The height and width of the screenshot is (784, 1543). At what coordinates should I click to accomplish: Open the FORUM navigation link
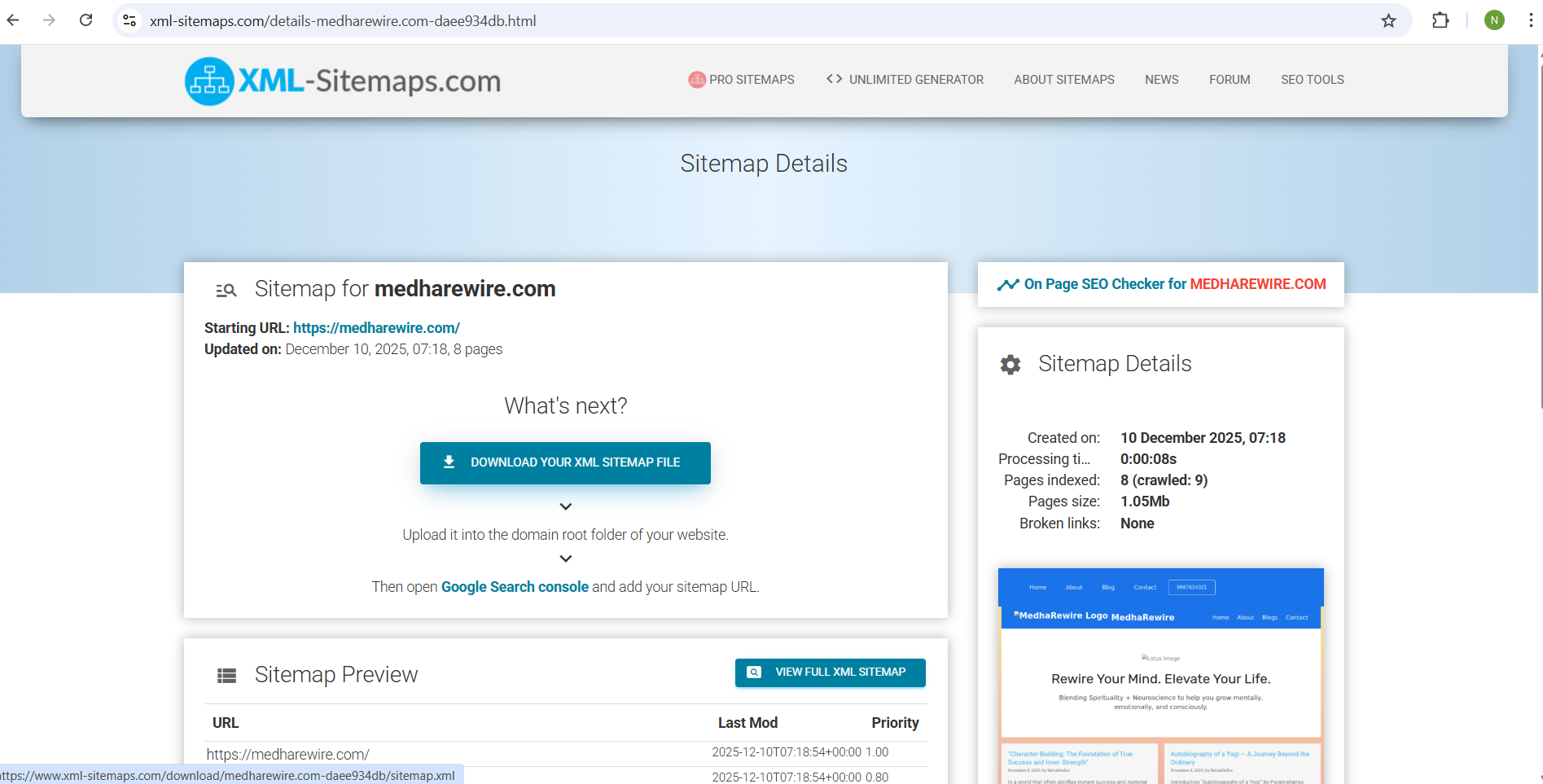(x=1229, y=80)
